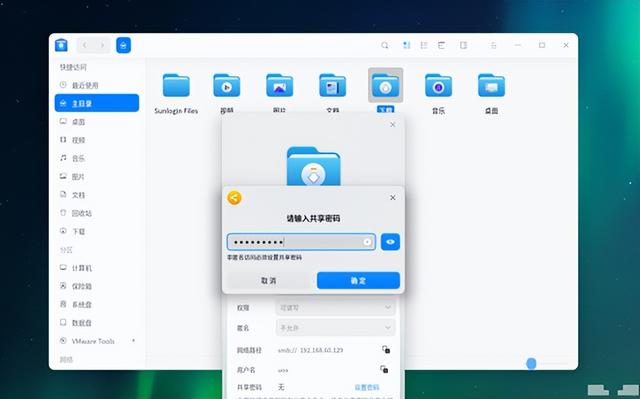
Task: Click the home breadcrumb button in the address bar
Action: click(x=123, y=45)
